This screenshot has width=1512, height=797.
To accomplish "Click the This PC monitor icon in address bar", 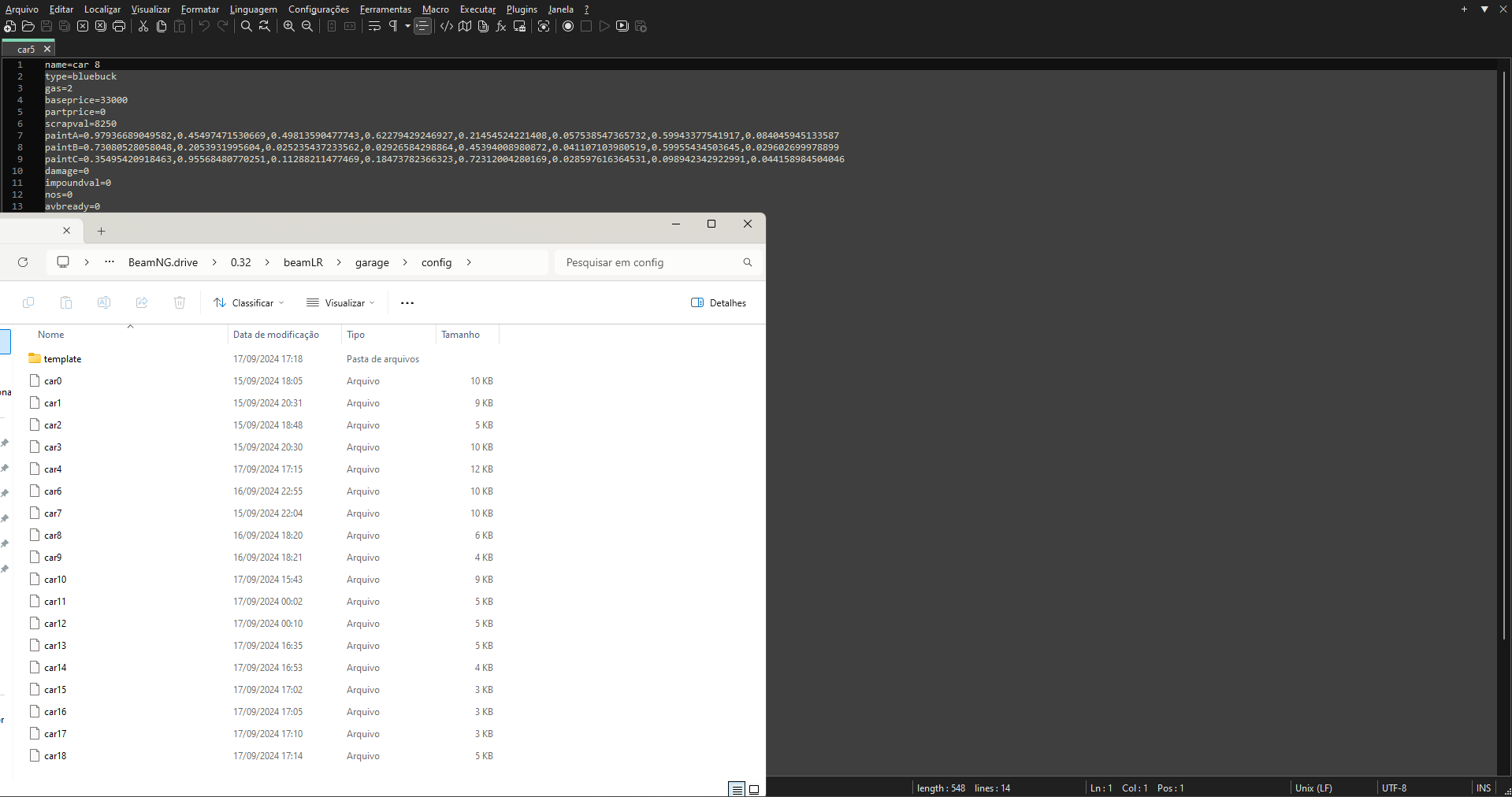I will [x=63, y=261].
